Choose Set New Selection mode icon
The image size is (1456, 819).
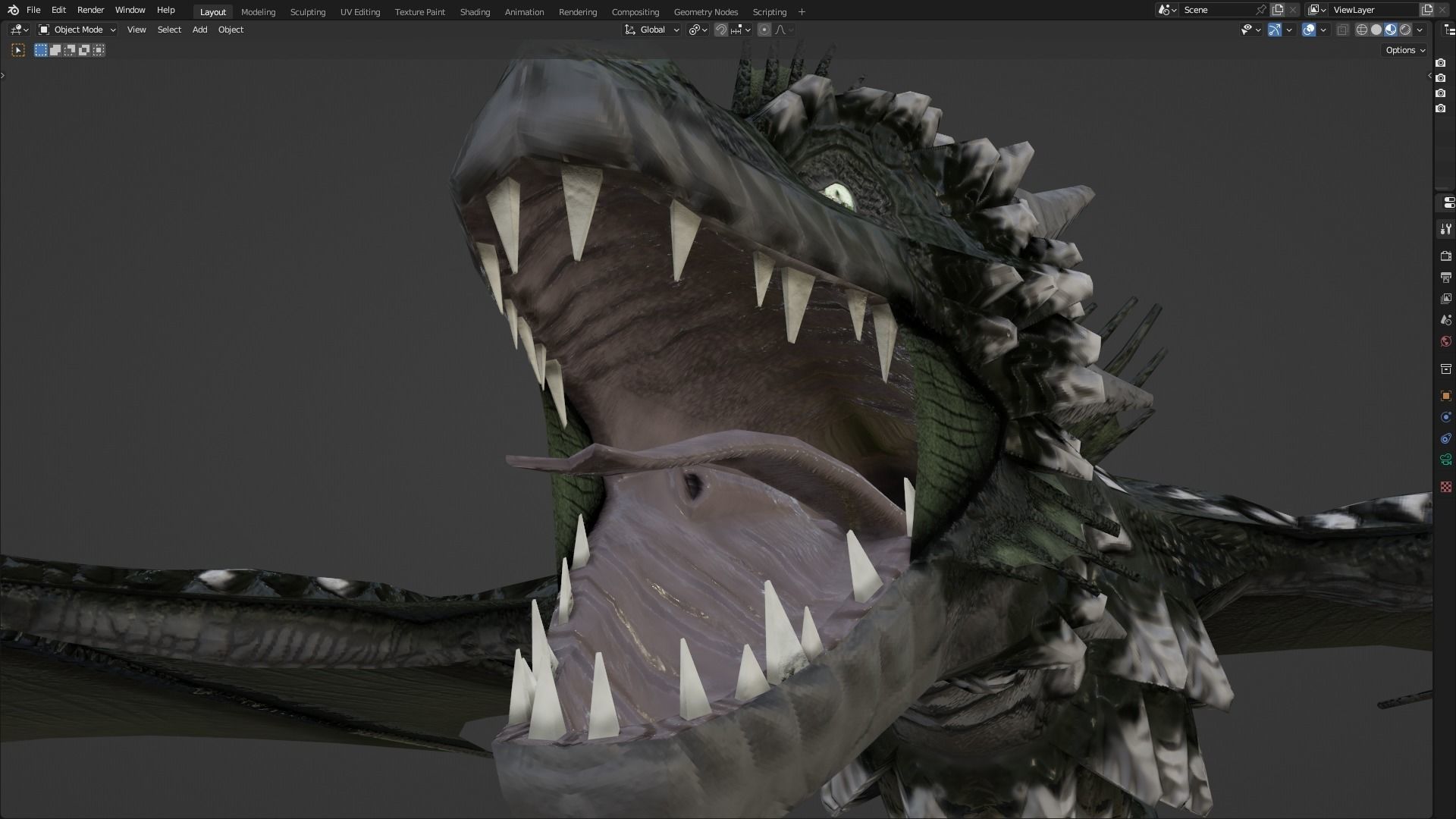click(41, 50)
